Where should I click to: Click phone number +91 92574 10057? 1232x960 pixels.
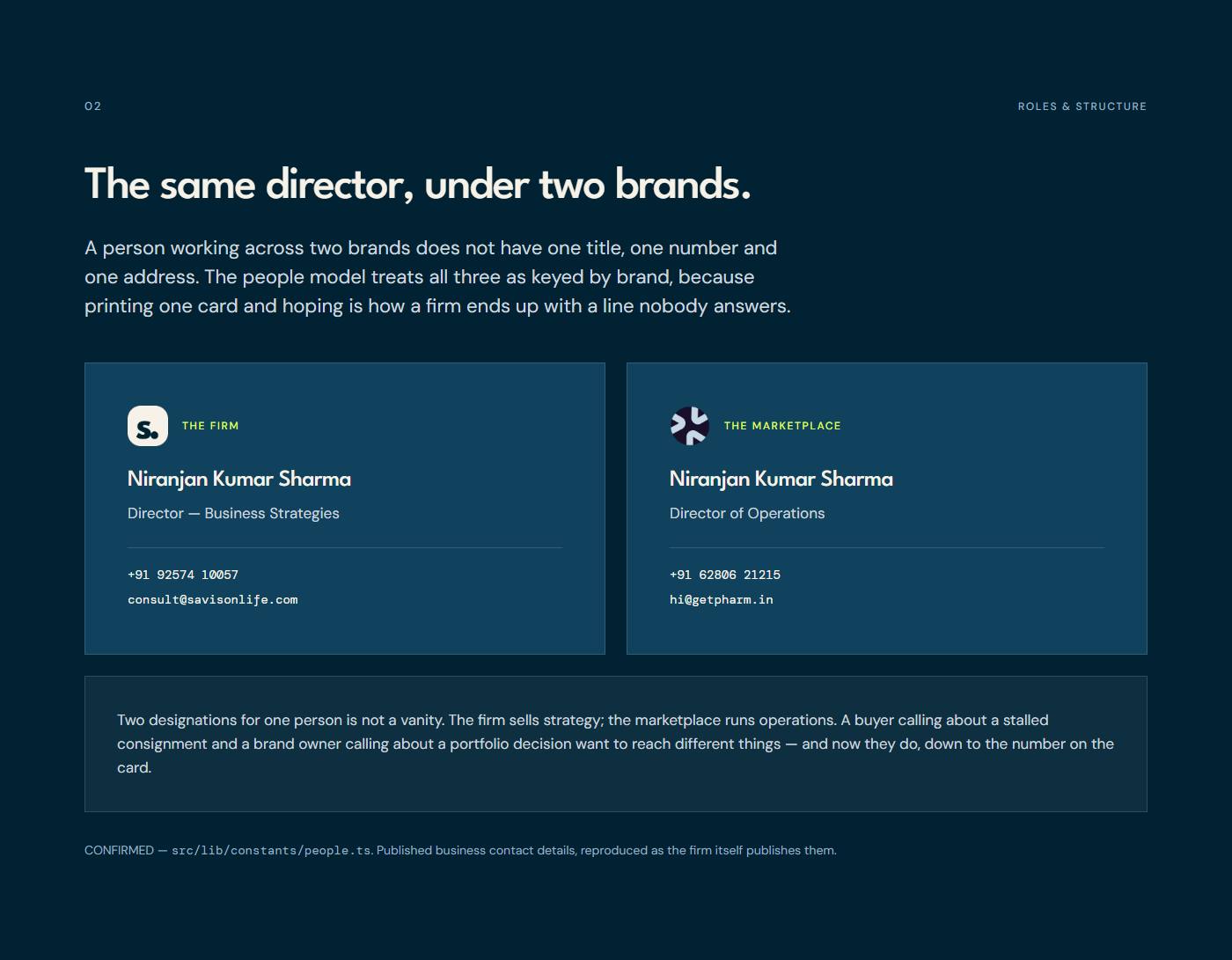click(x=183, y=575)
